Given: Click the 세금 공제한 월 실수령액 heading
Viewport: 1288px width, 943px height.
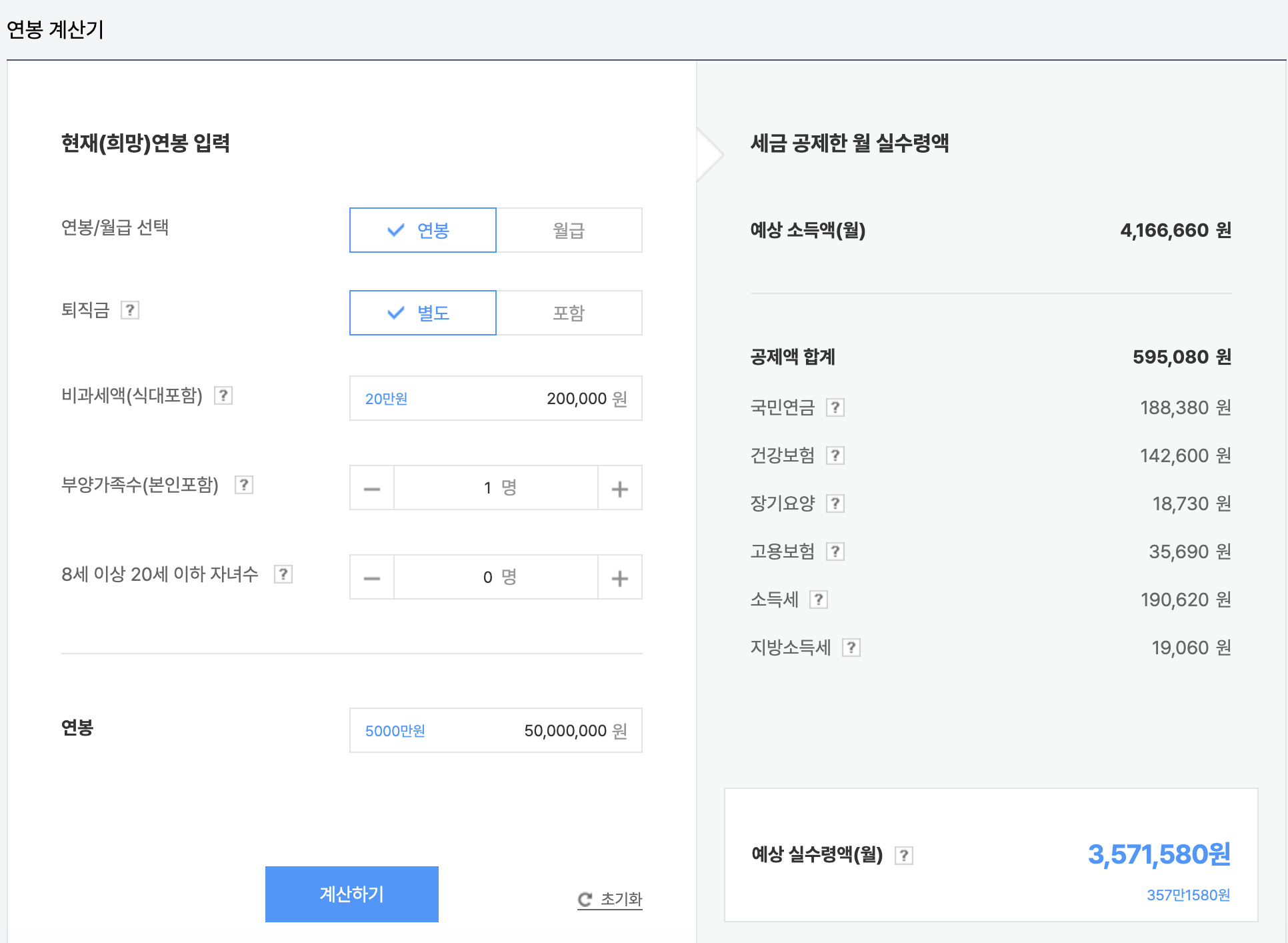Looking at the screenshot, I should pos(850,143).
